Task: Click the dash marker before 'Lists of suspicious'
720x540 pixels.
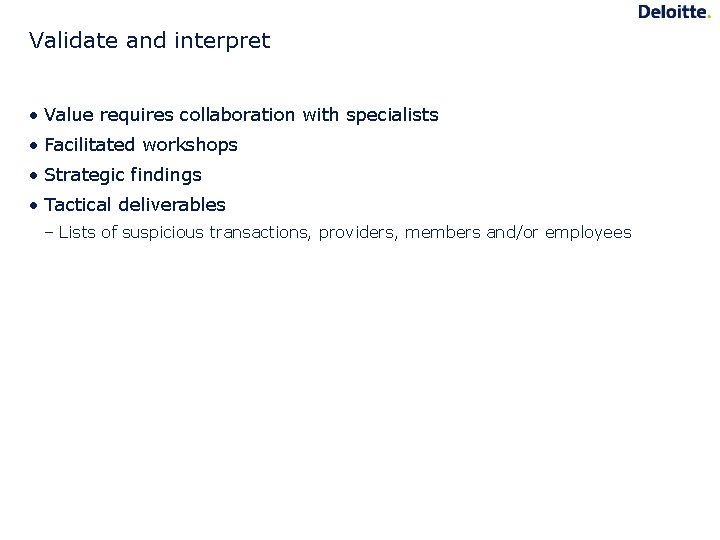Action: click(x=49, y=233)
